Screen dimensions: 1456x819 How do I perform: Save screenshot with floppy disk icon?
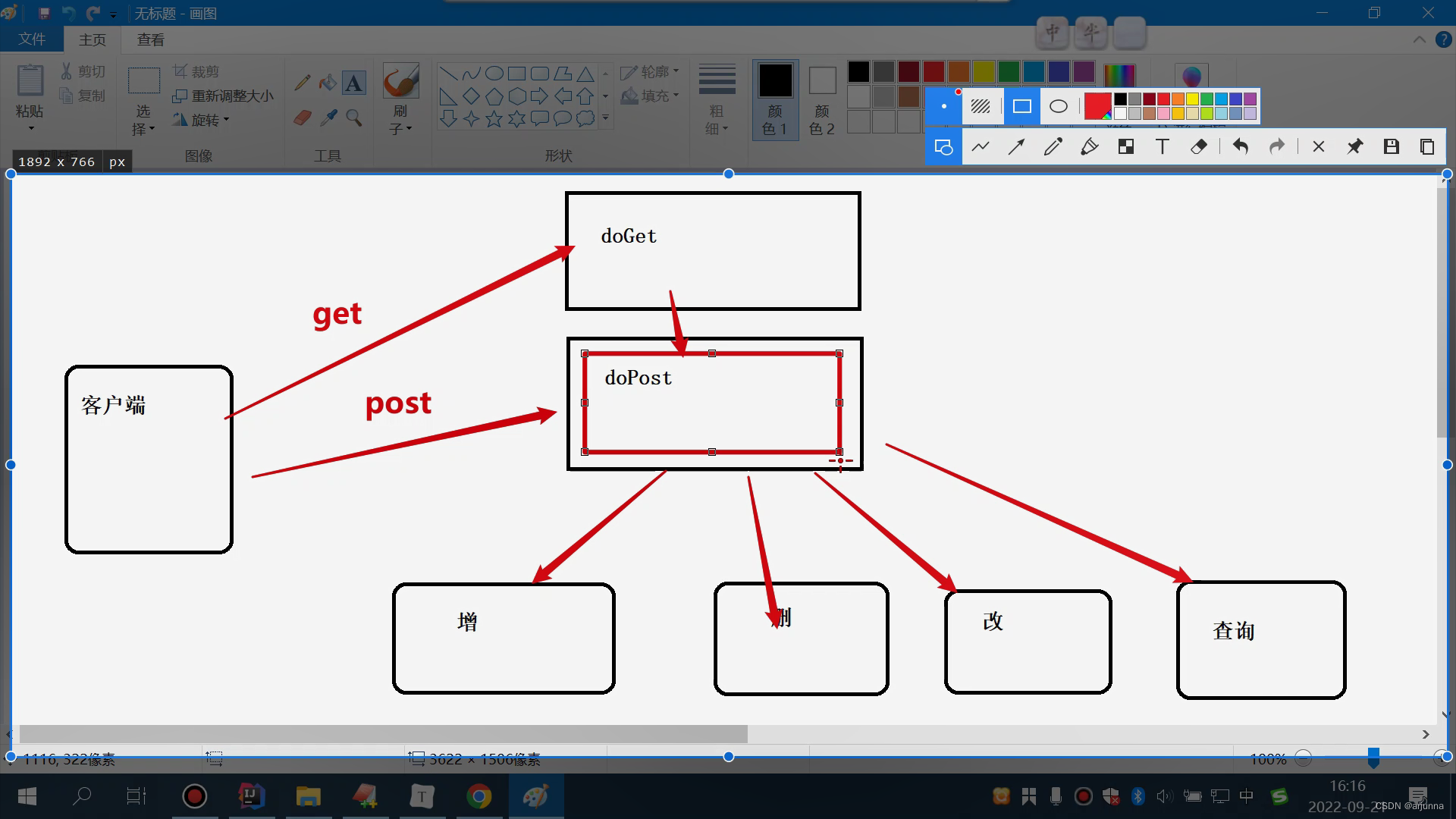1391,147
